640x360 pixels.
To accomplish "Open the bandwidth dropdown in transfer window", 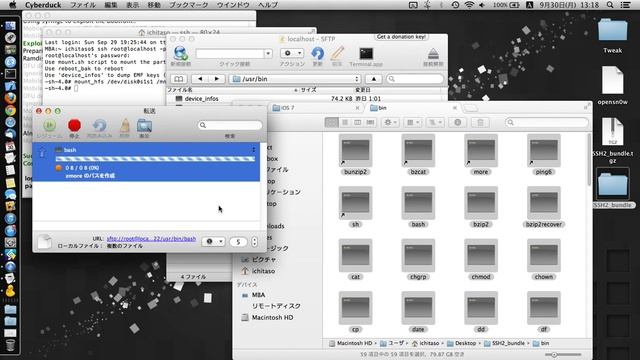I will 213,242.
